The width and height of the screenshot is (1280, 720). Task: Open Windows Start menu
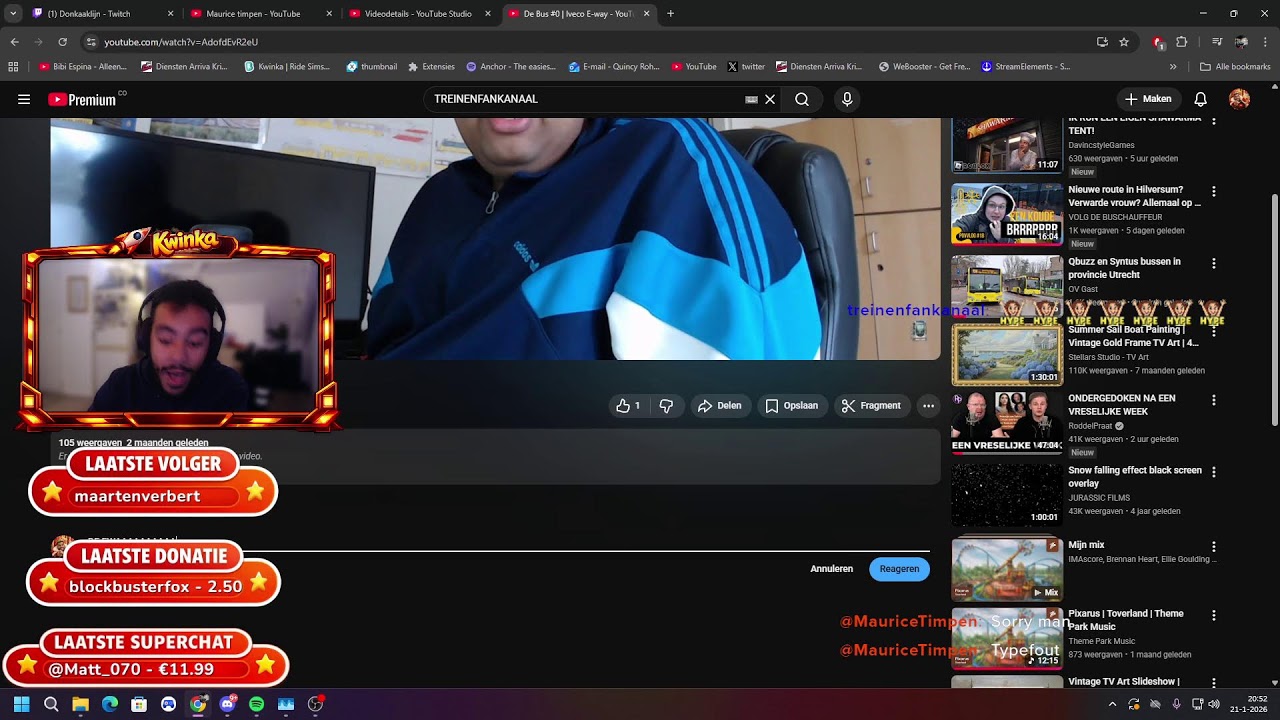click(x=21, y=704)
